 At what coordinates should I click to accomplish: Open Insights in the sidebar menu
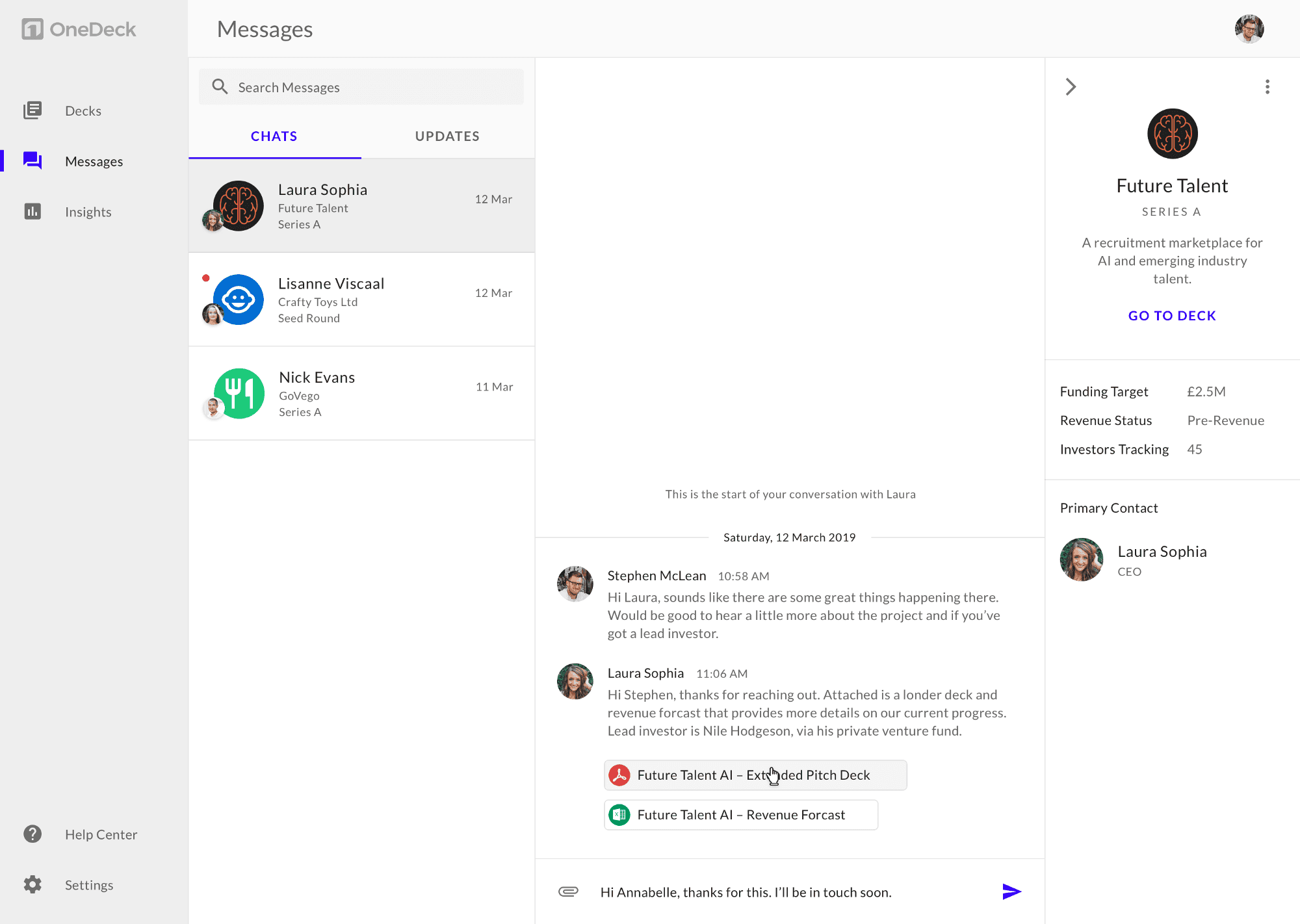(x=88, y=212)
